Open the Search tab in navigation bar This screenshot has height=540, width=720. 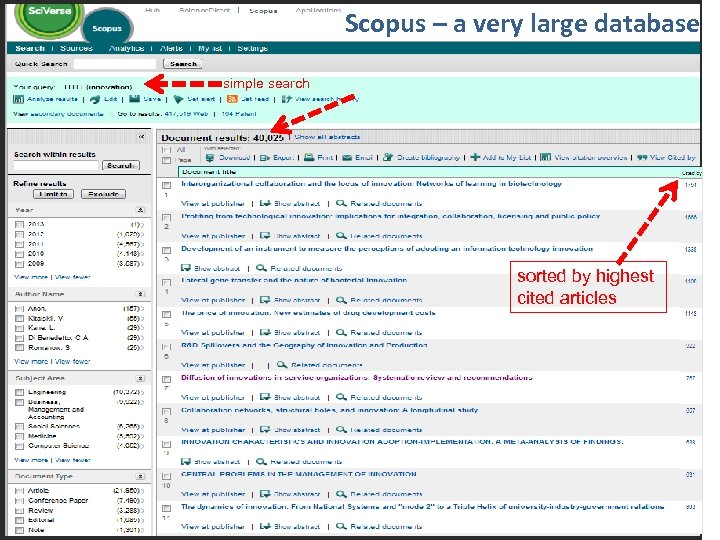[x=30, y=48]
